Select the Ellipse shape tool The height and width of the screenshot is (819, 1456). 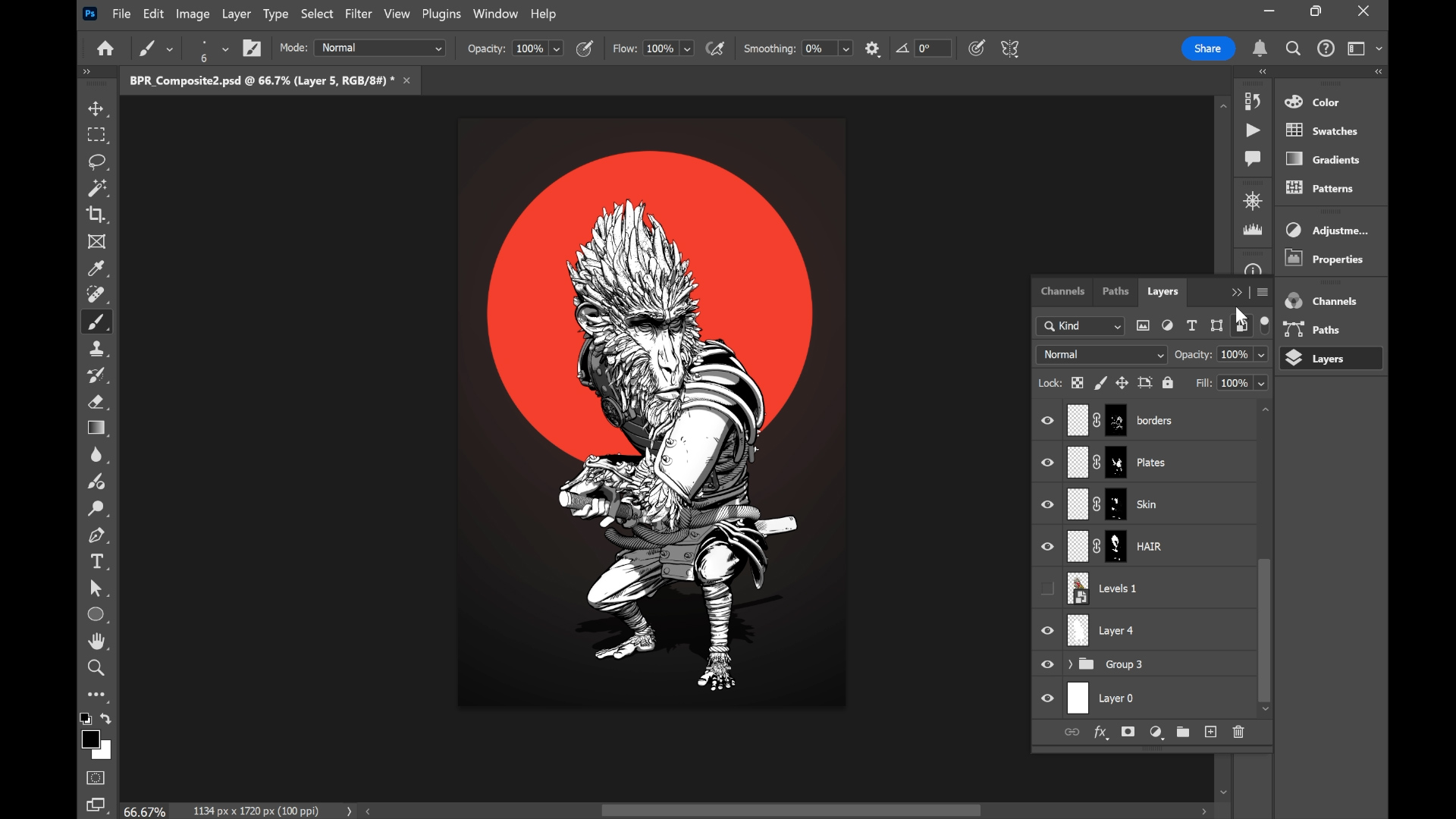96,615
